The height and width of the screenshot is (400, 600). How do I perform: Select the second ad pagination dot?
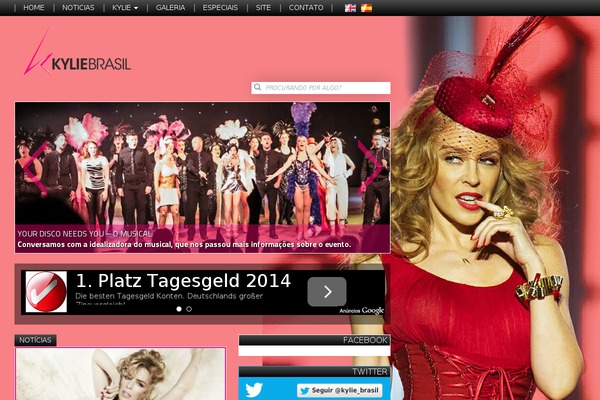click(x=189, y=309)
